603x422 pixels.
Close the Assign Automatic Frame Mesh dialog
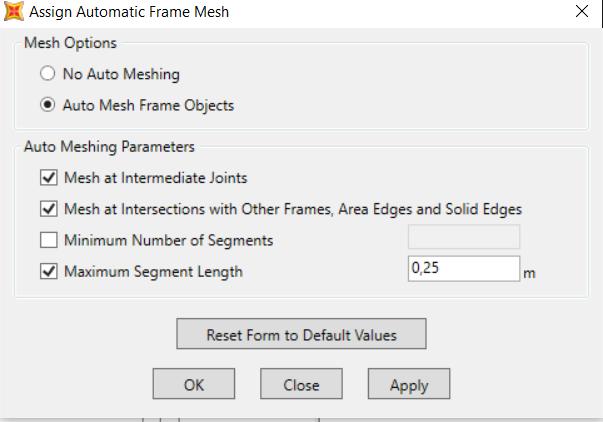582,11
